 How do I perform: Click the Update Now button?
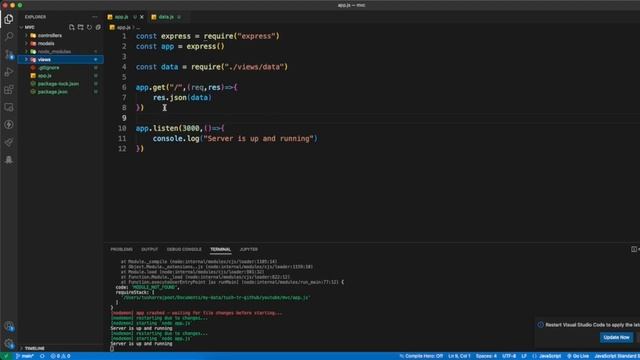point(616,338)
